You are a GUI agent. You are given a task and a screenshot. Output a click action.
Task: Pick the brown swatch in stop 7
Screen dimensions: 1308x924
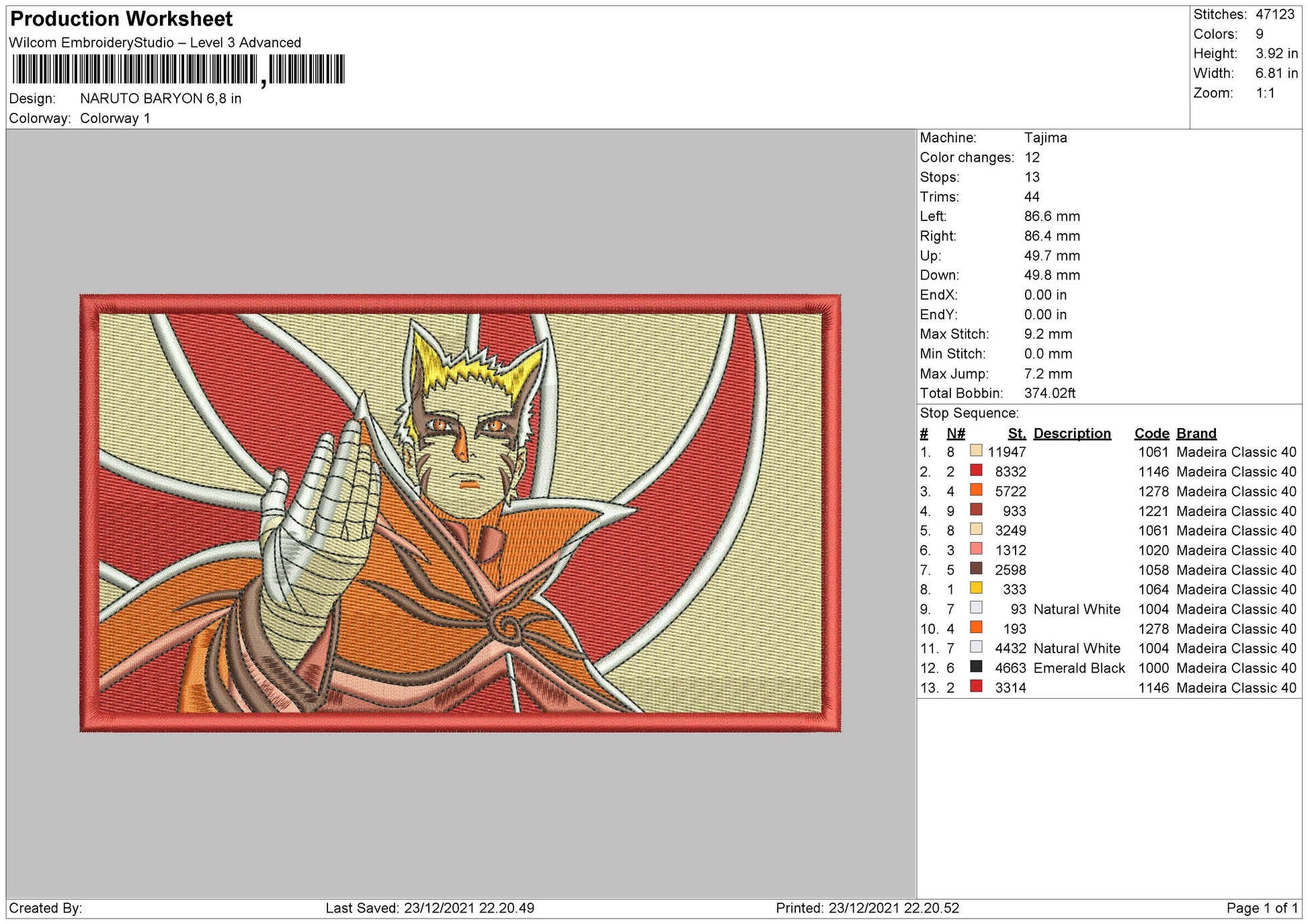(976, 569)
